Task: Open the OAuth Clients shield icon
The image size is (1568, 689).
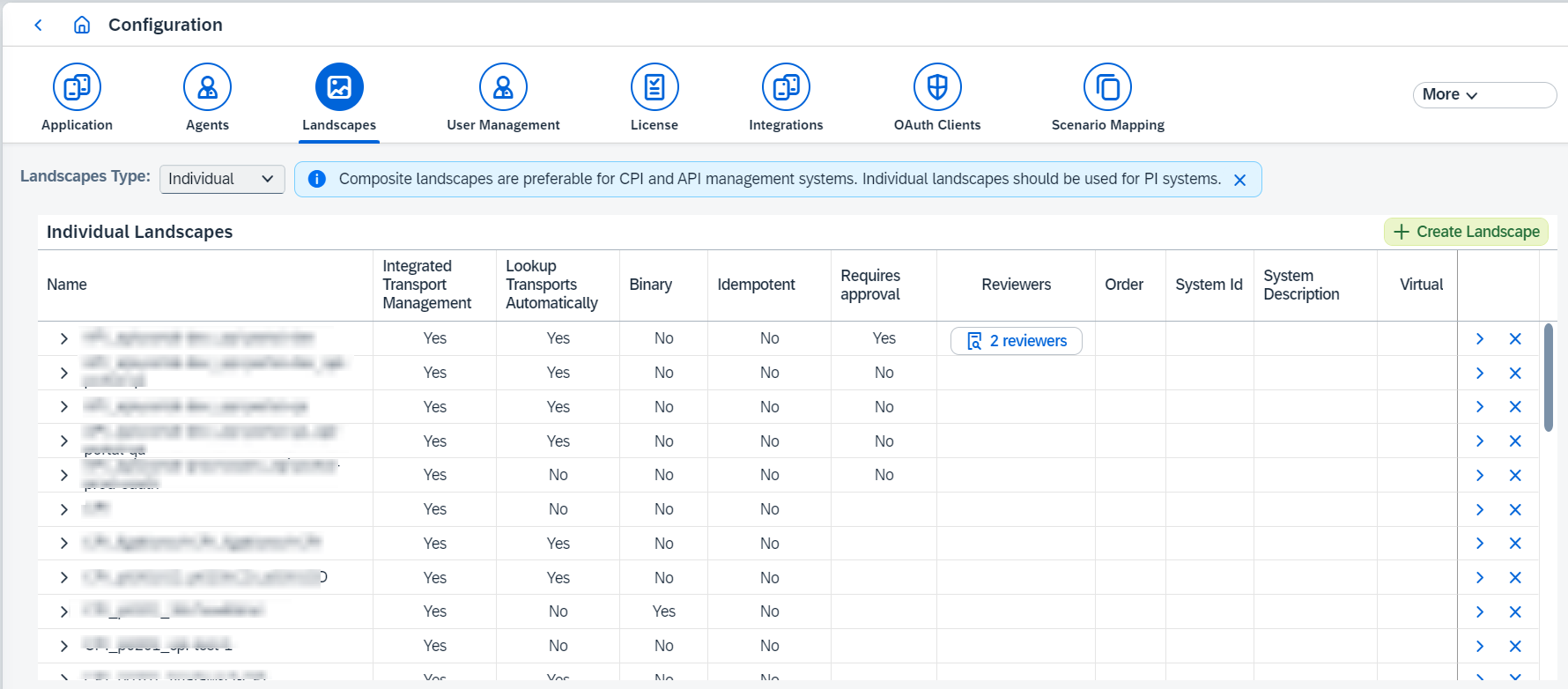Action: coord(937,87)
